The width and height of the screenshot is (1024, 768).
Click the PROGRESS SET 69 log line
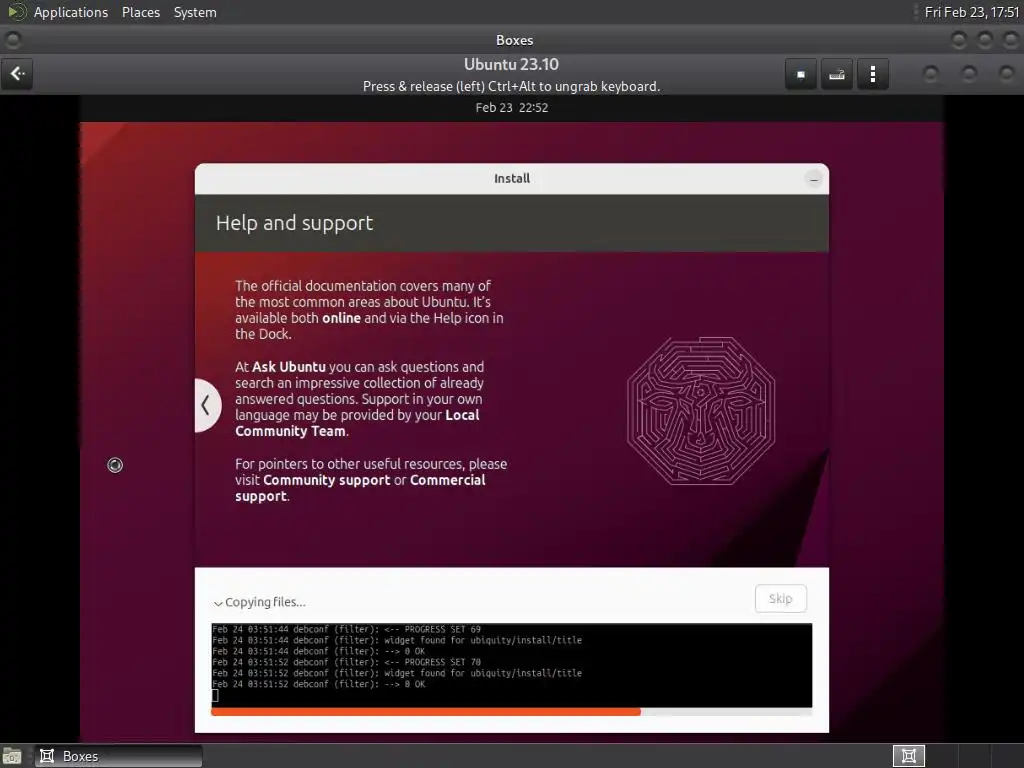click(347, 630)
